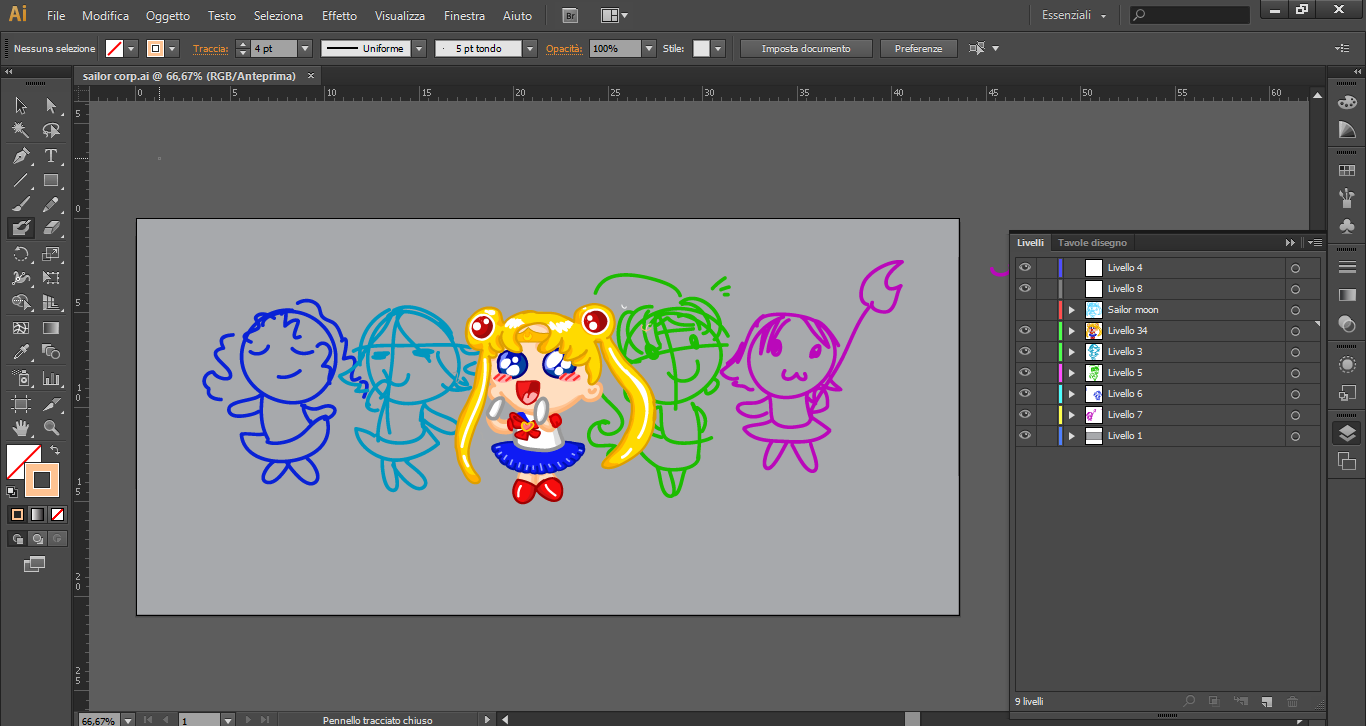Image resolution: width=1366 pixels, height=726 pixels.
Task: Switch to the Tavole disegno tab
Action: click(1092, 243)
